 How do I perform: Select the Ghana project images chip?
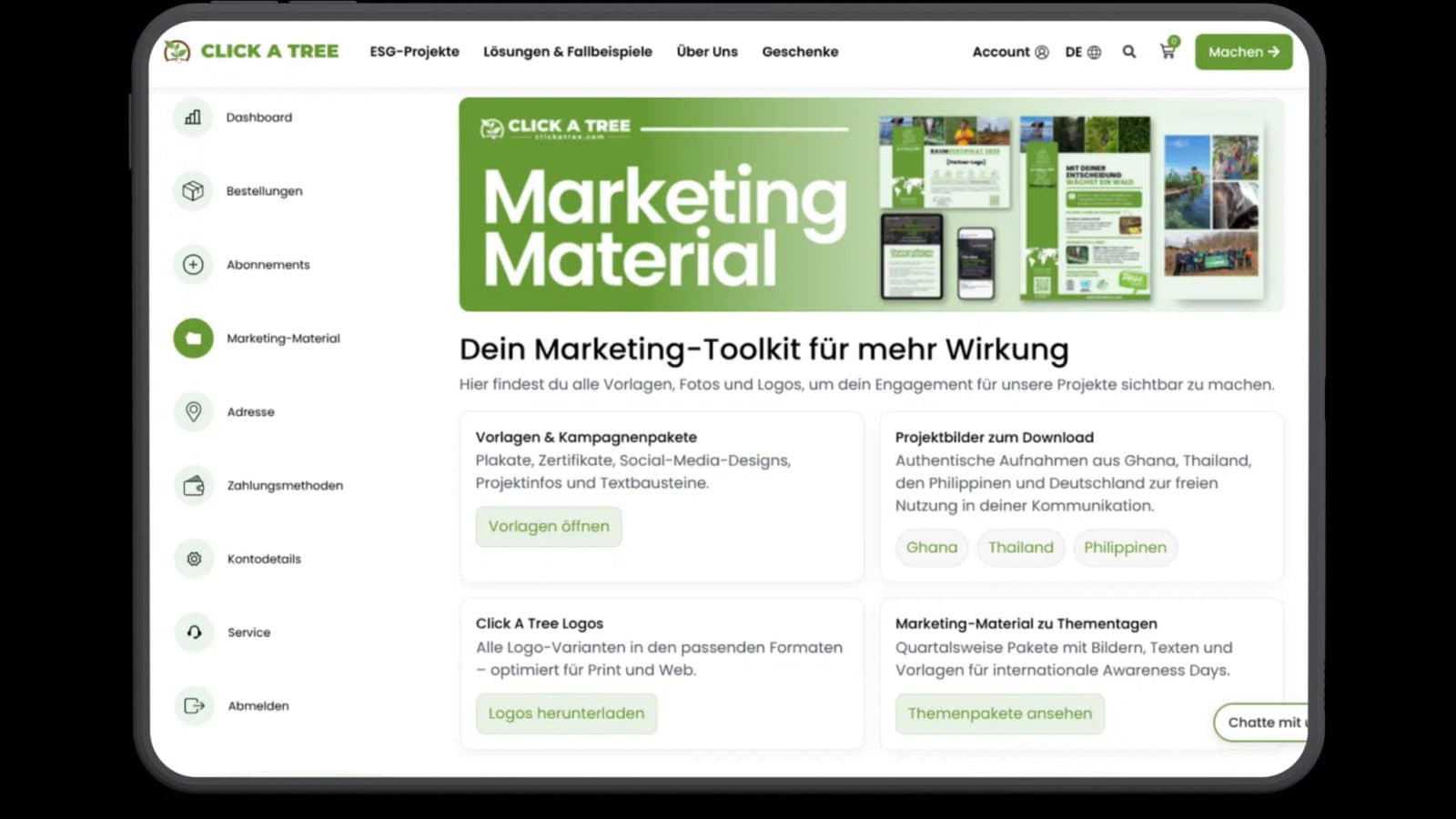pos(932,548)
